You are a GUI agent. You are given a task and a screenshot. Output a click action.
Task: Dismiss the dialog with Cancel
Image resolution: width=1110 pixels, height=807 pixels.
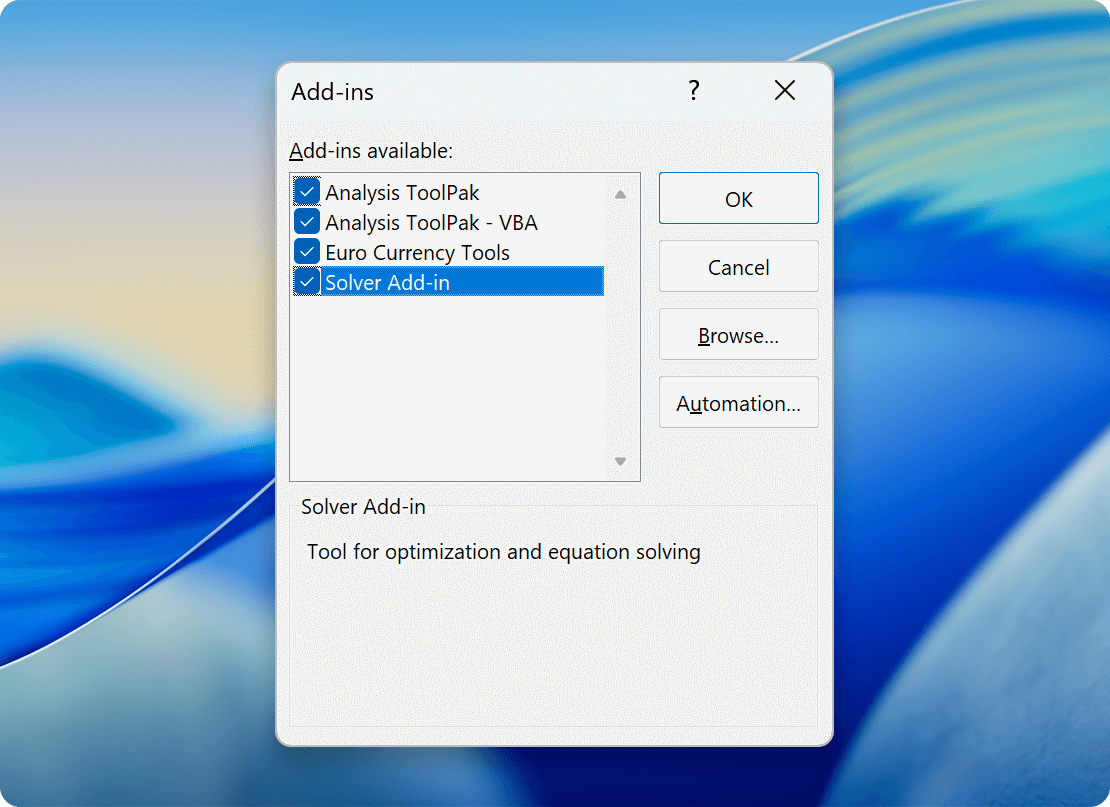[738, 266]
